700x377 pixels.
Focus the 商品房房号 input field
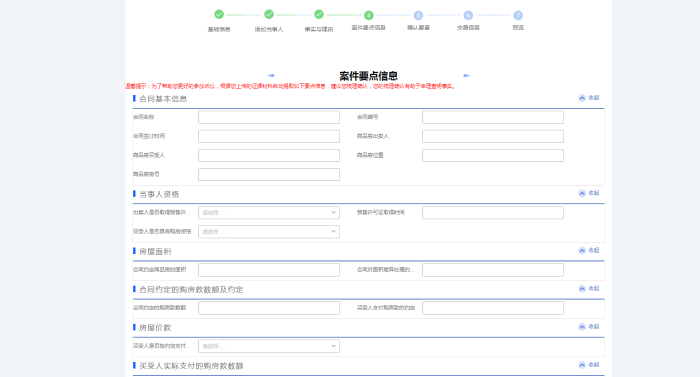269,175
